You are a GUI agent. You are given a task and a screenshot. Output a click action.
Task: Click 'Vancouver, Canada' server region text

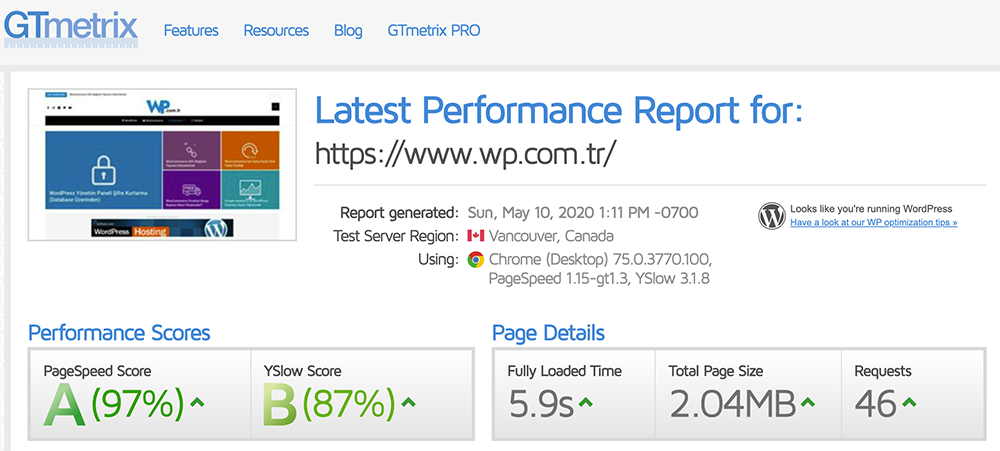coord(551,236)
